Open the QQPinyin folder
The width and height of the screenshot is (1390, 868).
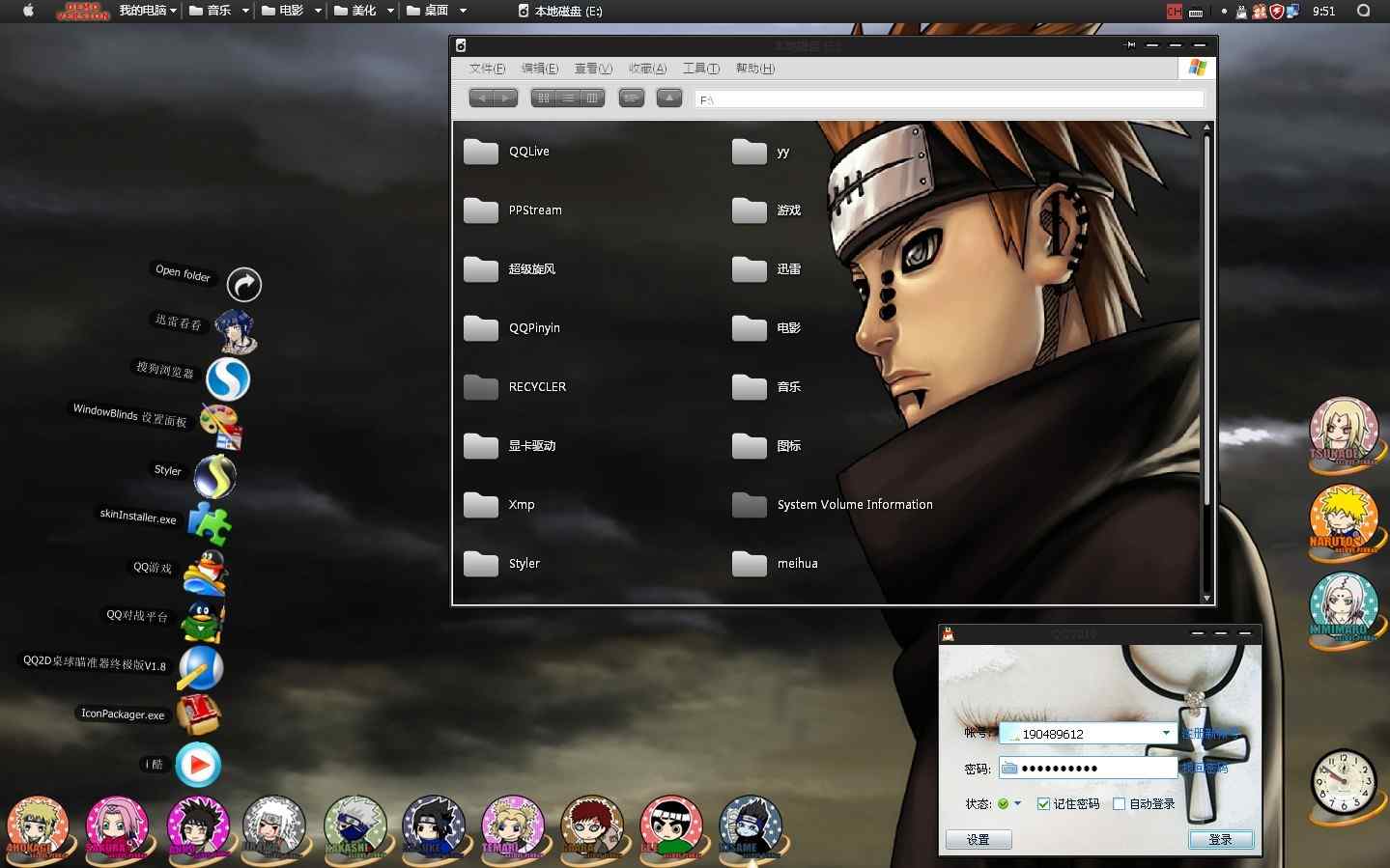[511, 328]
